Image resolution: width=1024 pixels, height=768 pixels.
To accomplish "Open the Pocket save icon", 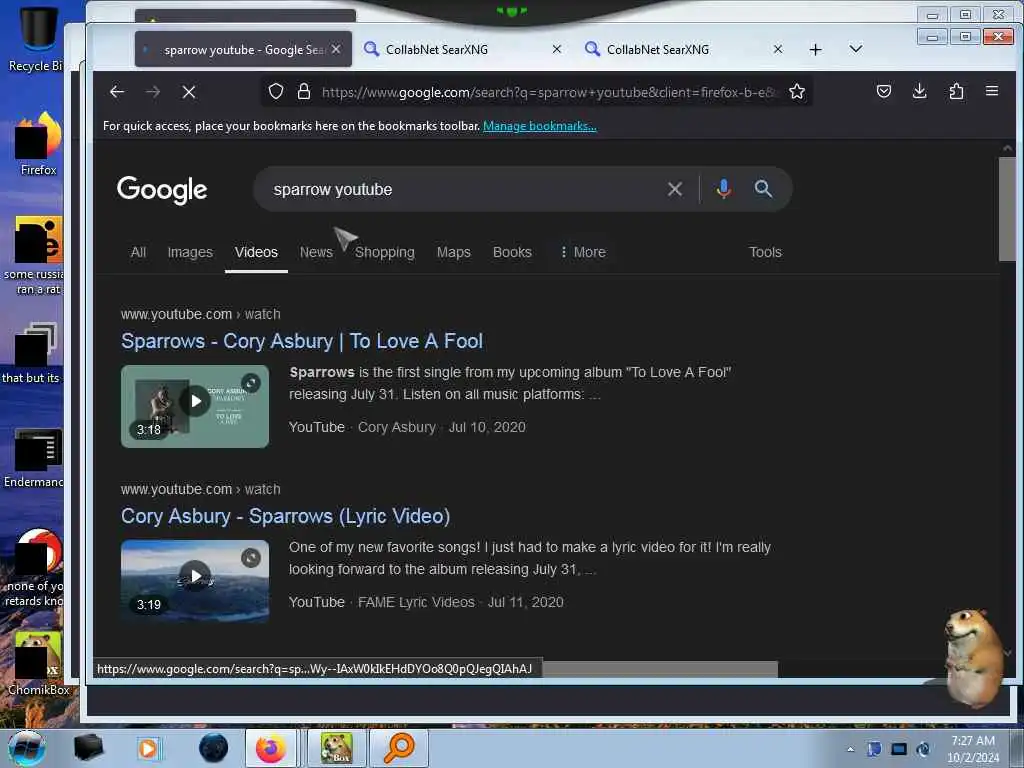I will pyautogui.click(x=884, y=91).
